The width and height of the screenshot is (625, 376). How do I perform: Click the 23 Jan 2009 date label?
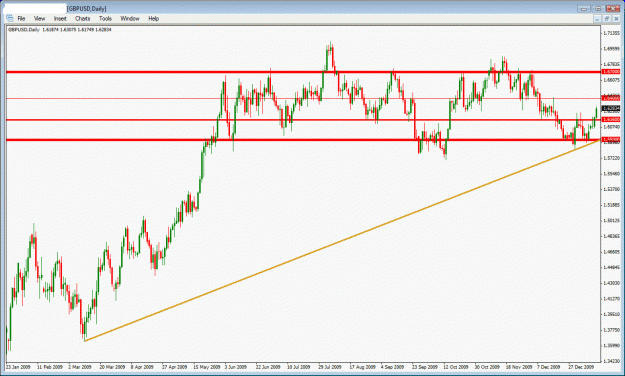[x=18, y=366]
